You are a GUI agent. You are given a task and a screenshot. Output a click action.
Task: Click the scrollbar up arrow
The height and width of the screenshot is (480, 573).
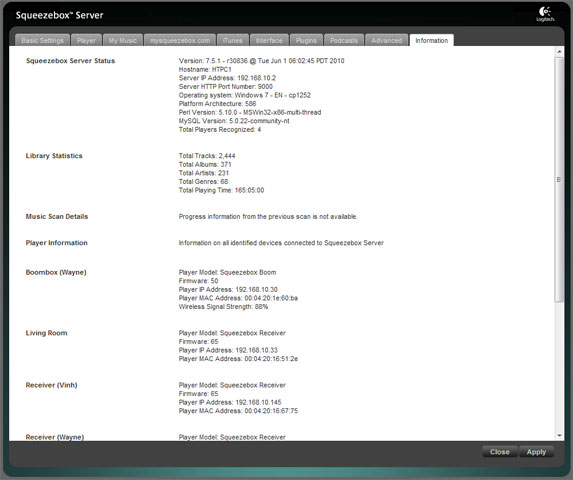point(559,52)
